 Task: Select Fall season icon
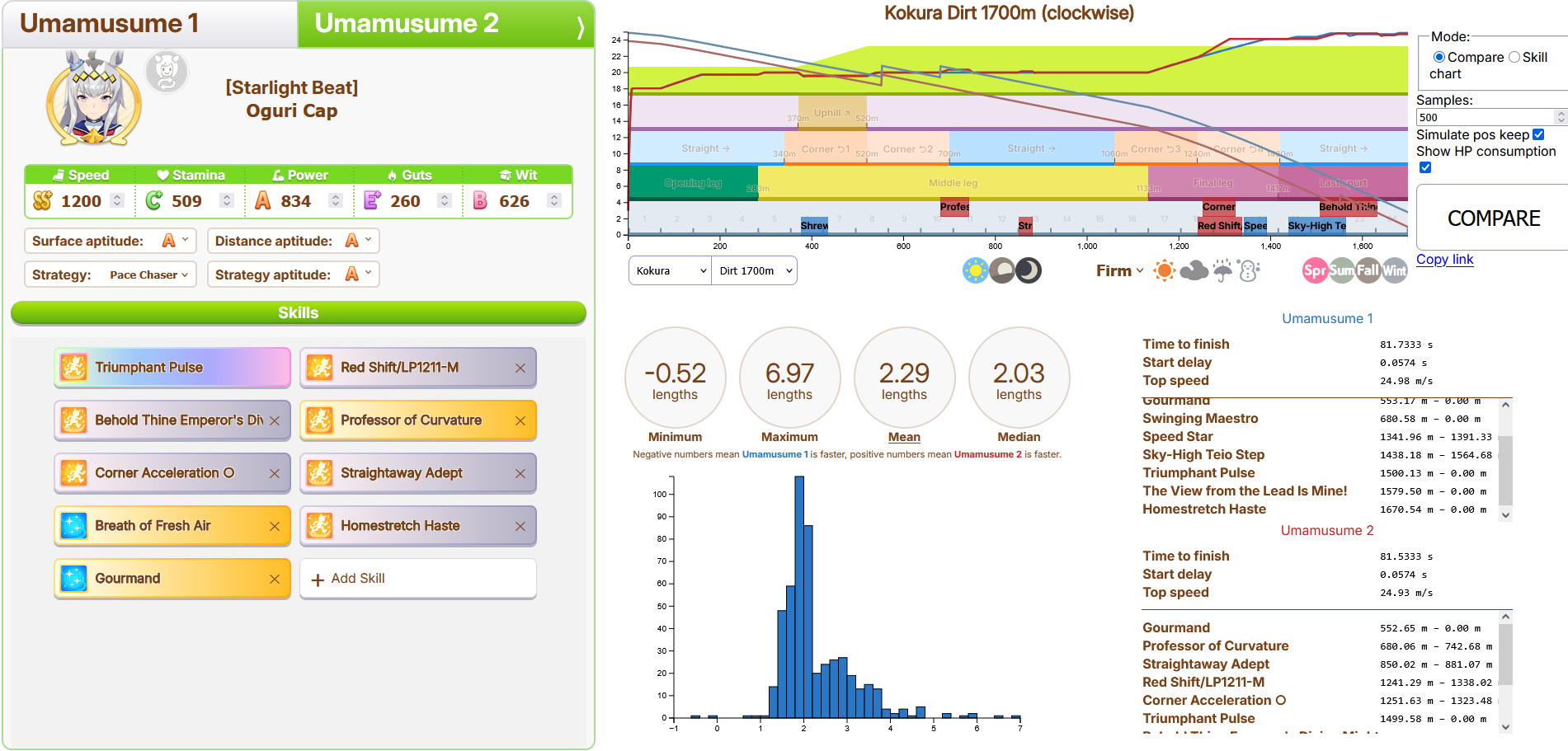[x=1368, y=270]
